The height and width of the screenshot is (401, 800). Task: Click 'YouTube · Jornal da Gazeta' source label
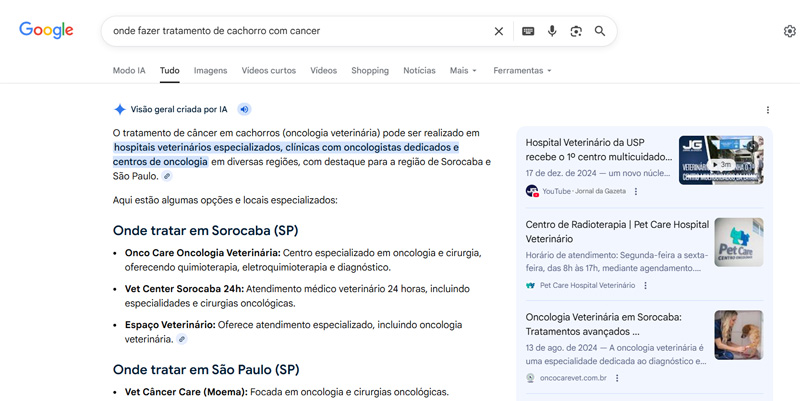[584, 191]
